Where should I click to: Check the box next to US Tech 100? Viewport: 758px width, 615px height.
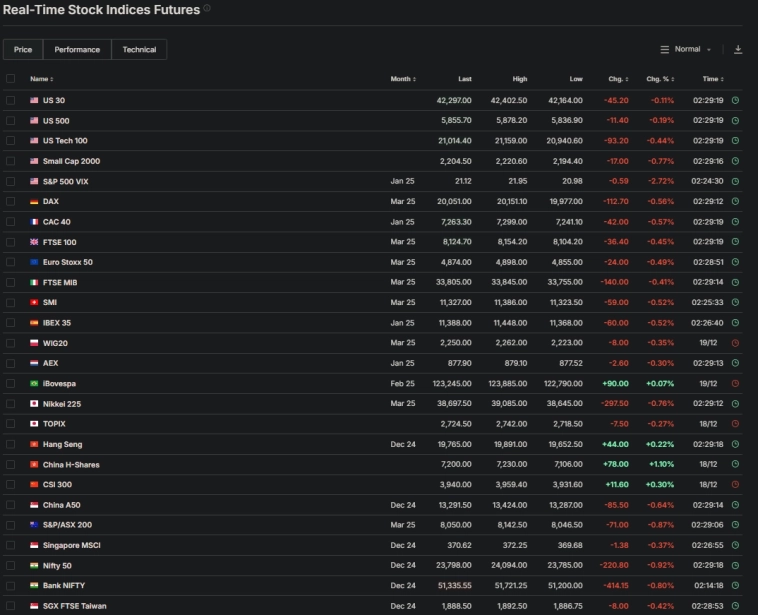tap(11, 141)
